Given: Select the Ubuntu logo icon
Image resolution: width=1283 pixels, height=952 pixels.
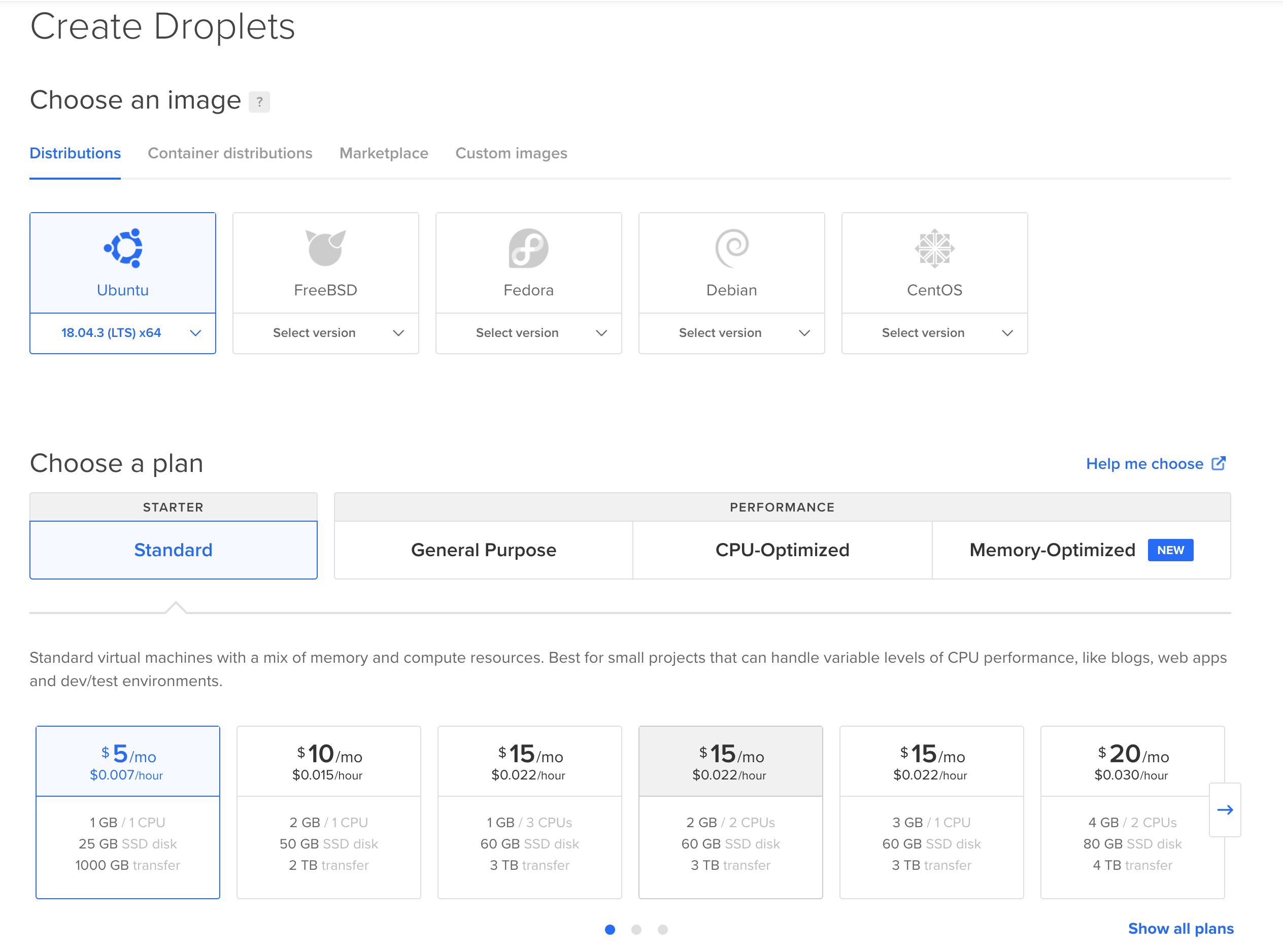Looking at the screenshot, I should click(x=123, y=248).
